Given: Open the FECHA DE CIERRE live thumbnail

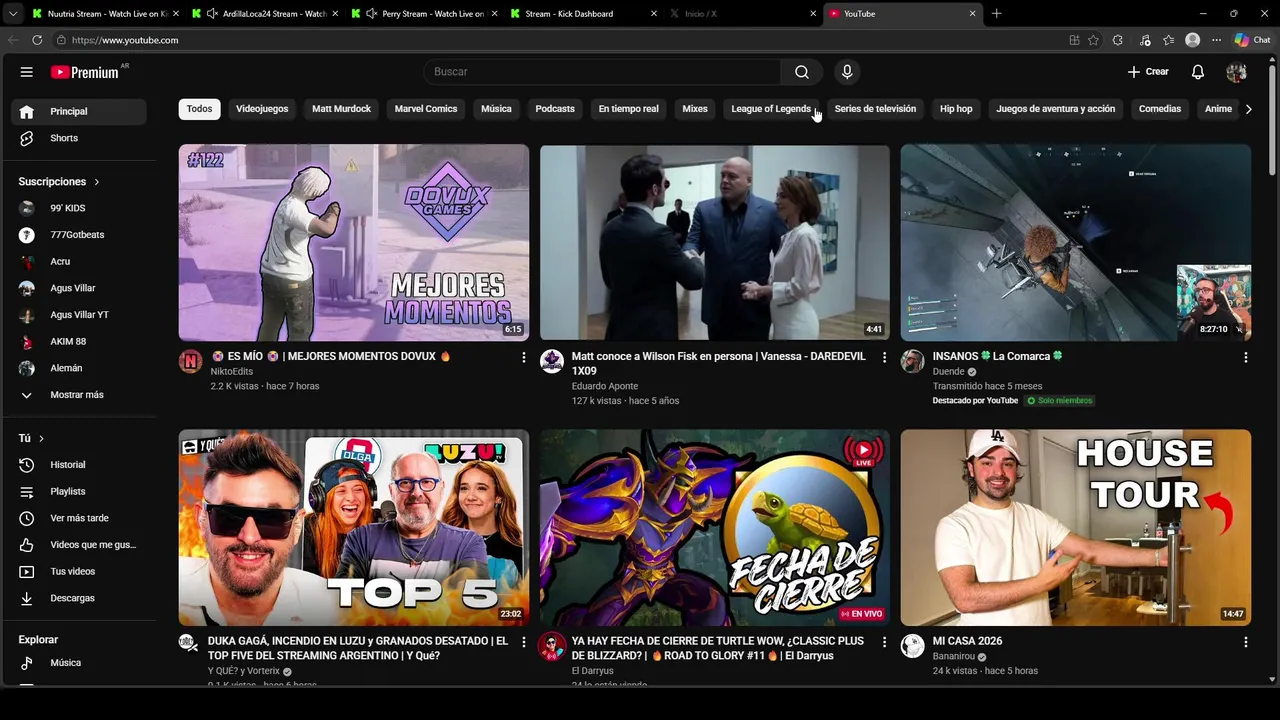Looking at the screenshot, I should click(x=715, y=528).
